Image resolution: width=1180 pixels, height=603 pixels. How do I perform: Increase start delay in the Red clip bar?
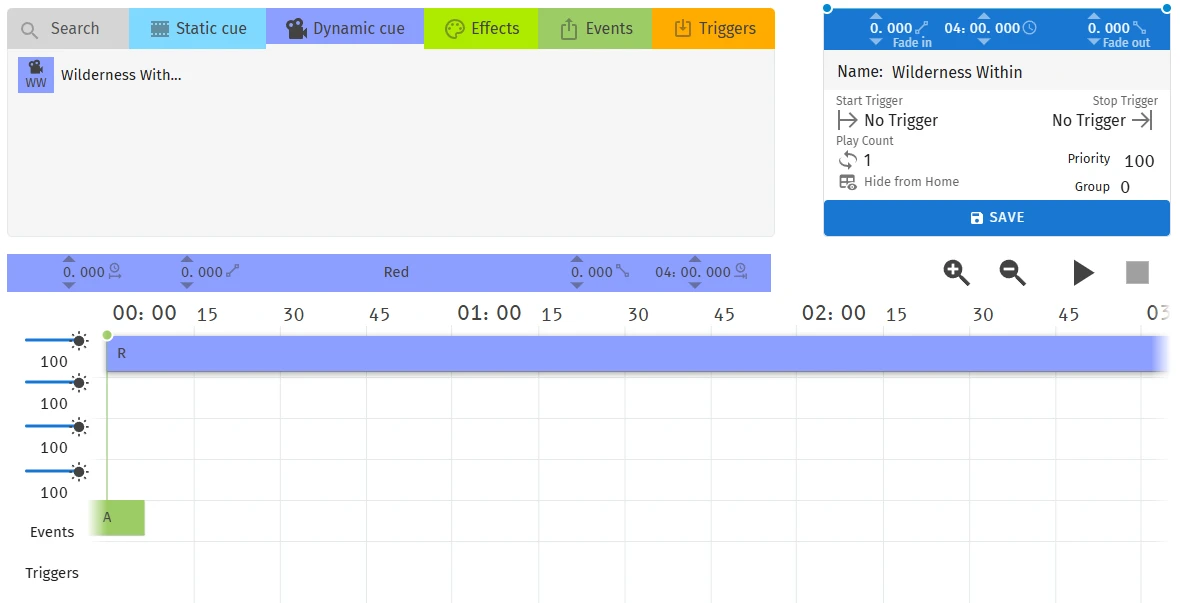click(x=68, y=259)
